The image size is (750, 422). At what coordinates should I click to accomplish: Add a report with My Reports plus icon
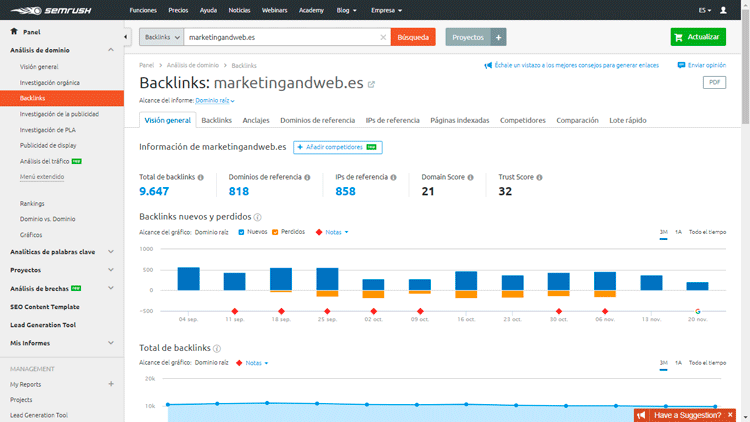click(x=111, y=384)
